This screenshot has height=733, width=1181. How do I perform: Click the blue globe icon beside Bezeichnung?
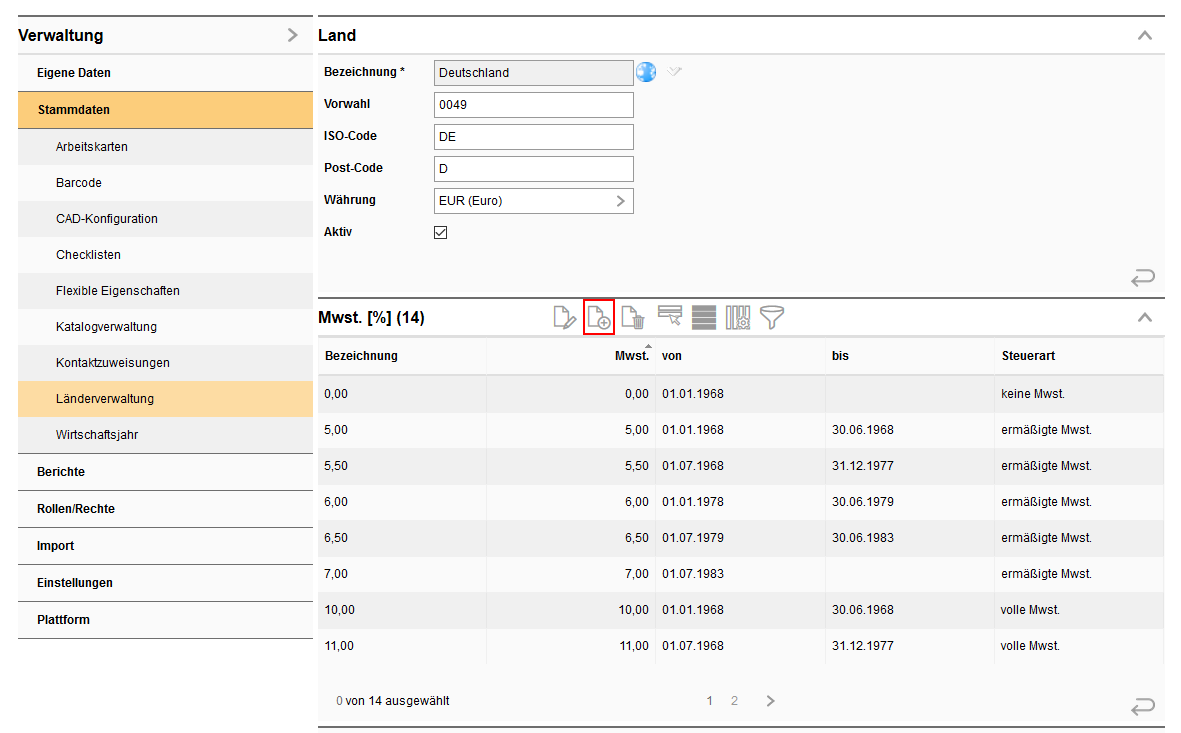tap(646, 72)
